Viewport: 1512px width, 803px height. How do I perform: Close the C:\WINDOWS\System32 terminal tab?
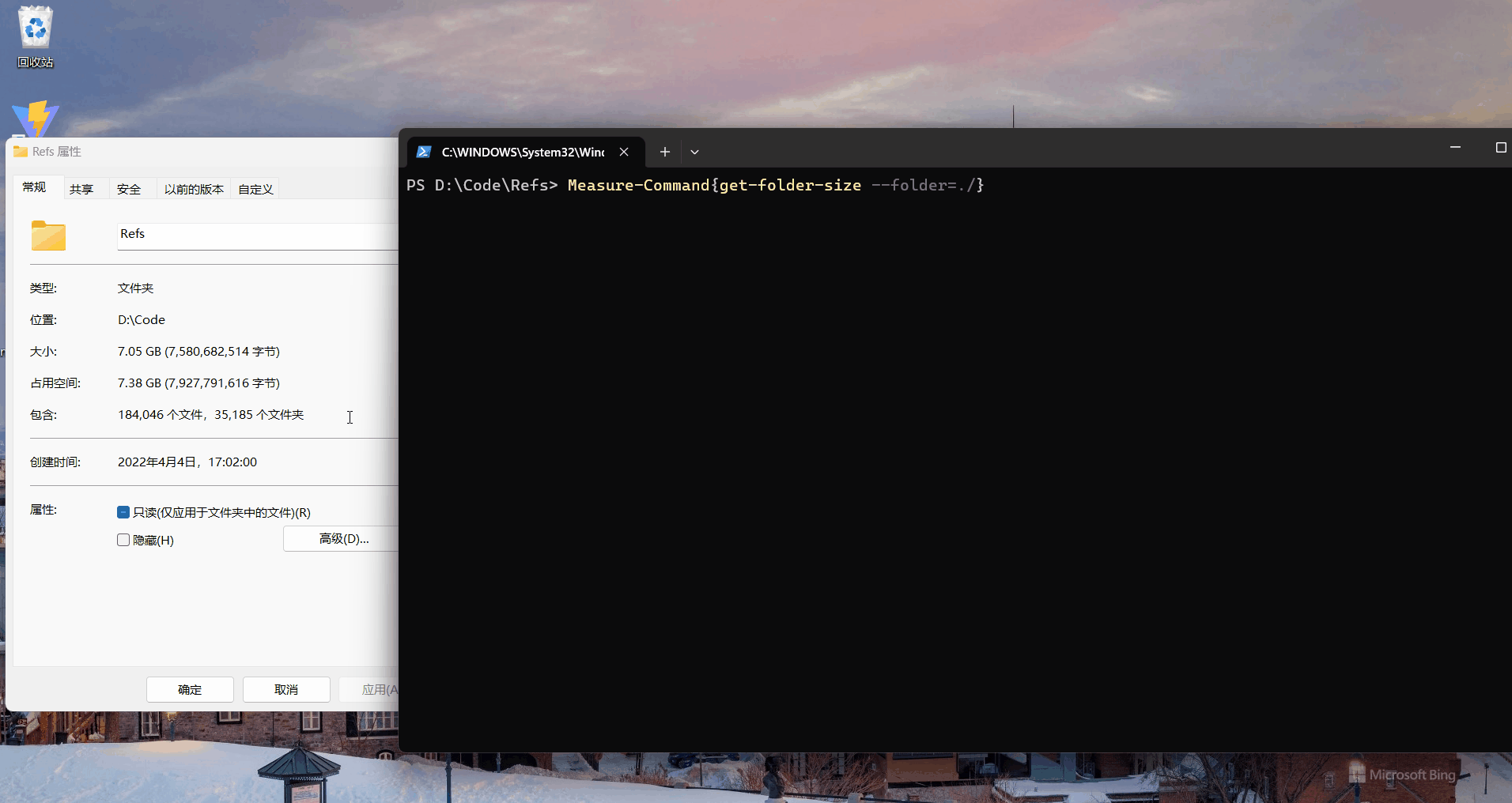click(x=624, y=152)
